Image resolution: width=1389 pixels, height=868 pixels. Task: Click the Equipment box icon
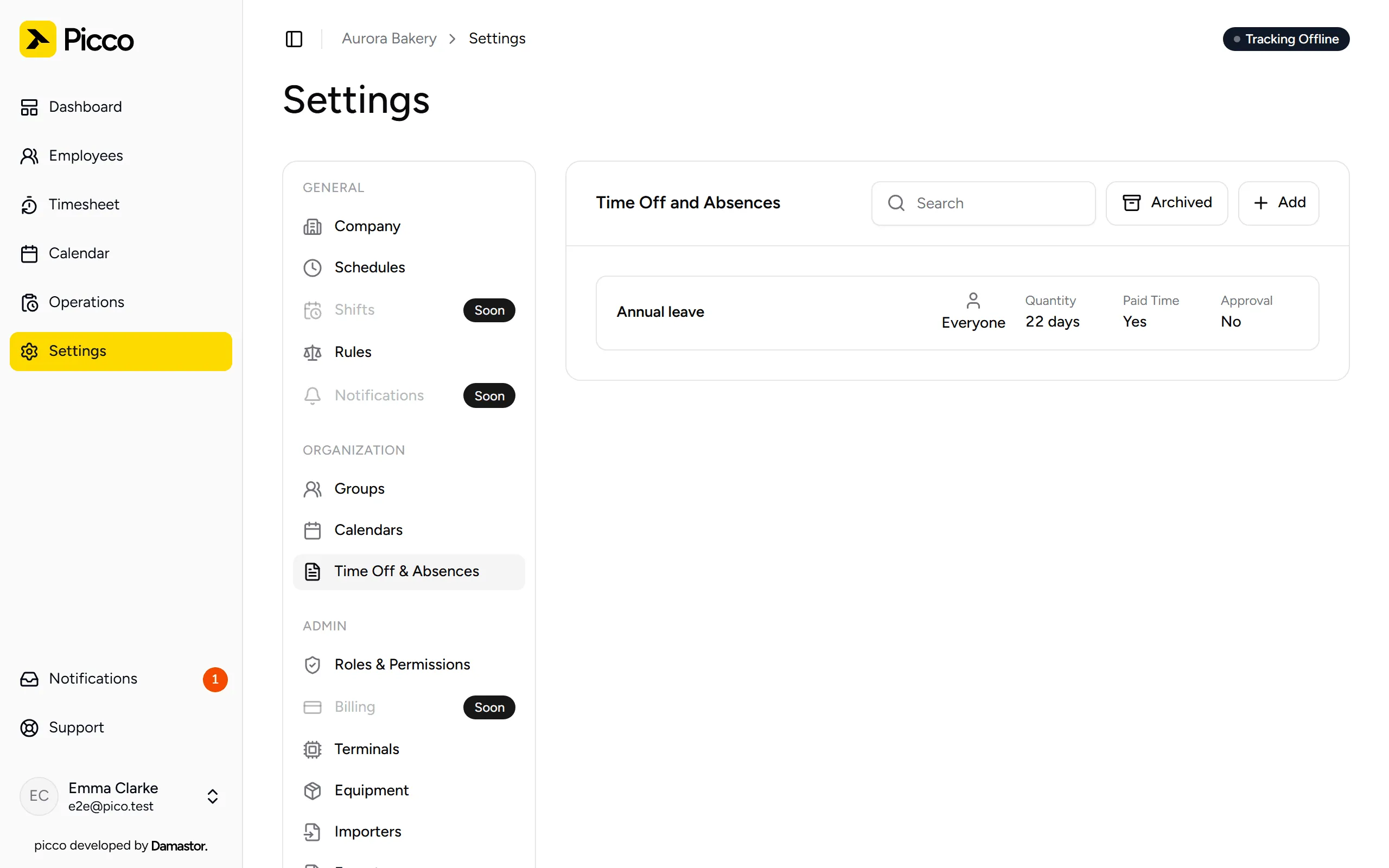pyautogui.click(x=312, y=791)
